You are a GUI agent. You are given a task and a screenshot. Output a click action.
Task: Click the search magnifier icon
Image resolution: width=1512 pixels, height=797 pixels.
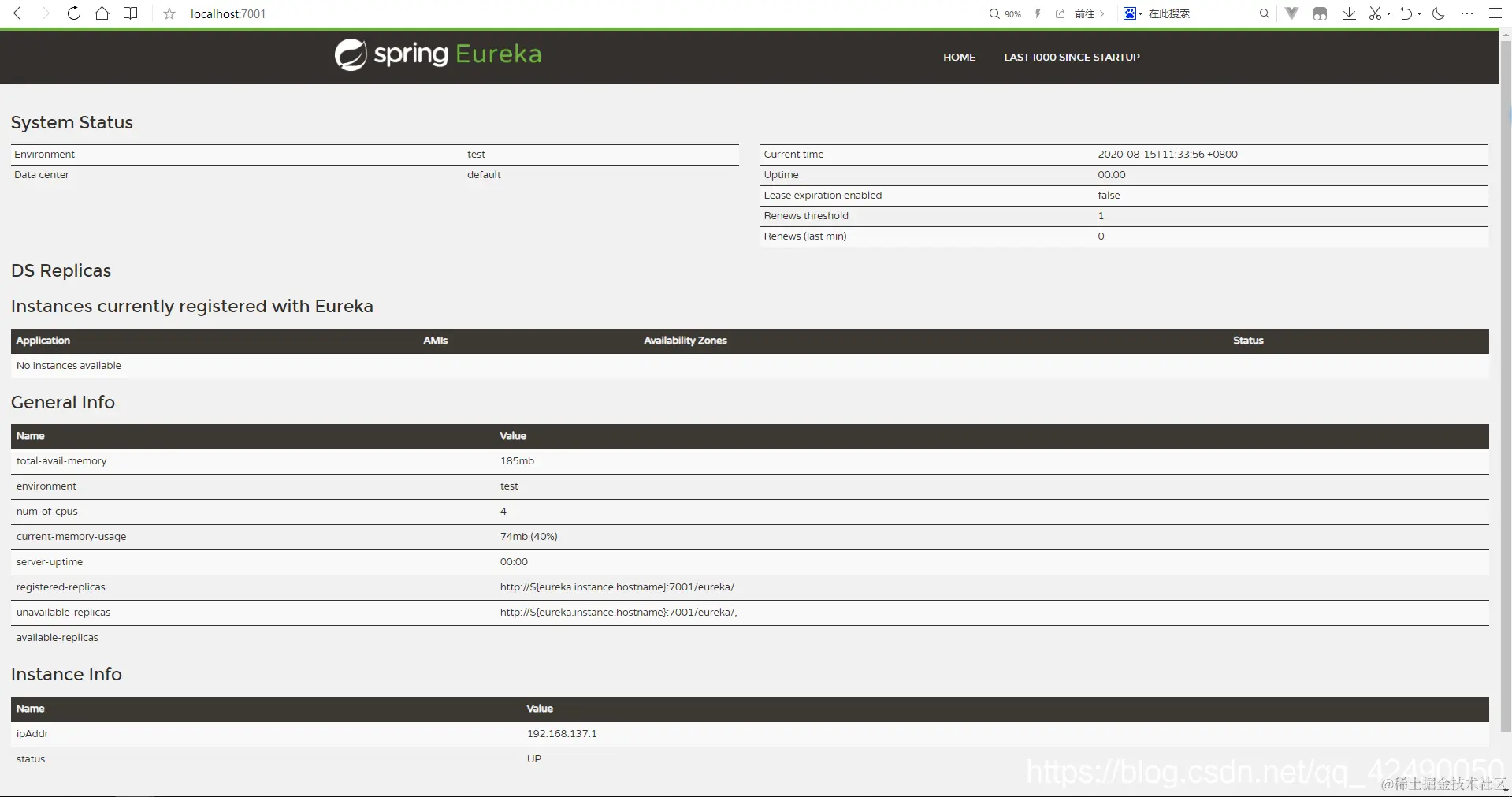(1265, 13)
